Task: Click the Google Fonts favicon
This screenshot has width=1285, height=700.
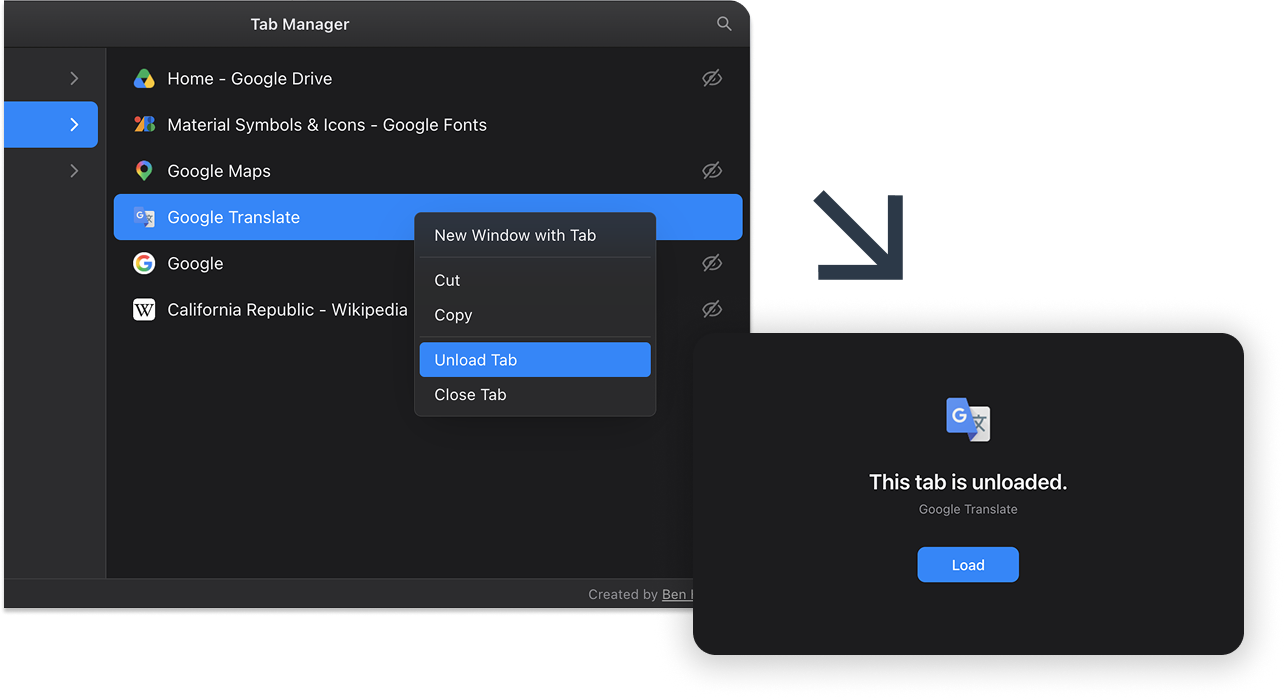Action: pyautogui.click(x=144, y=125)
